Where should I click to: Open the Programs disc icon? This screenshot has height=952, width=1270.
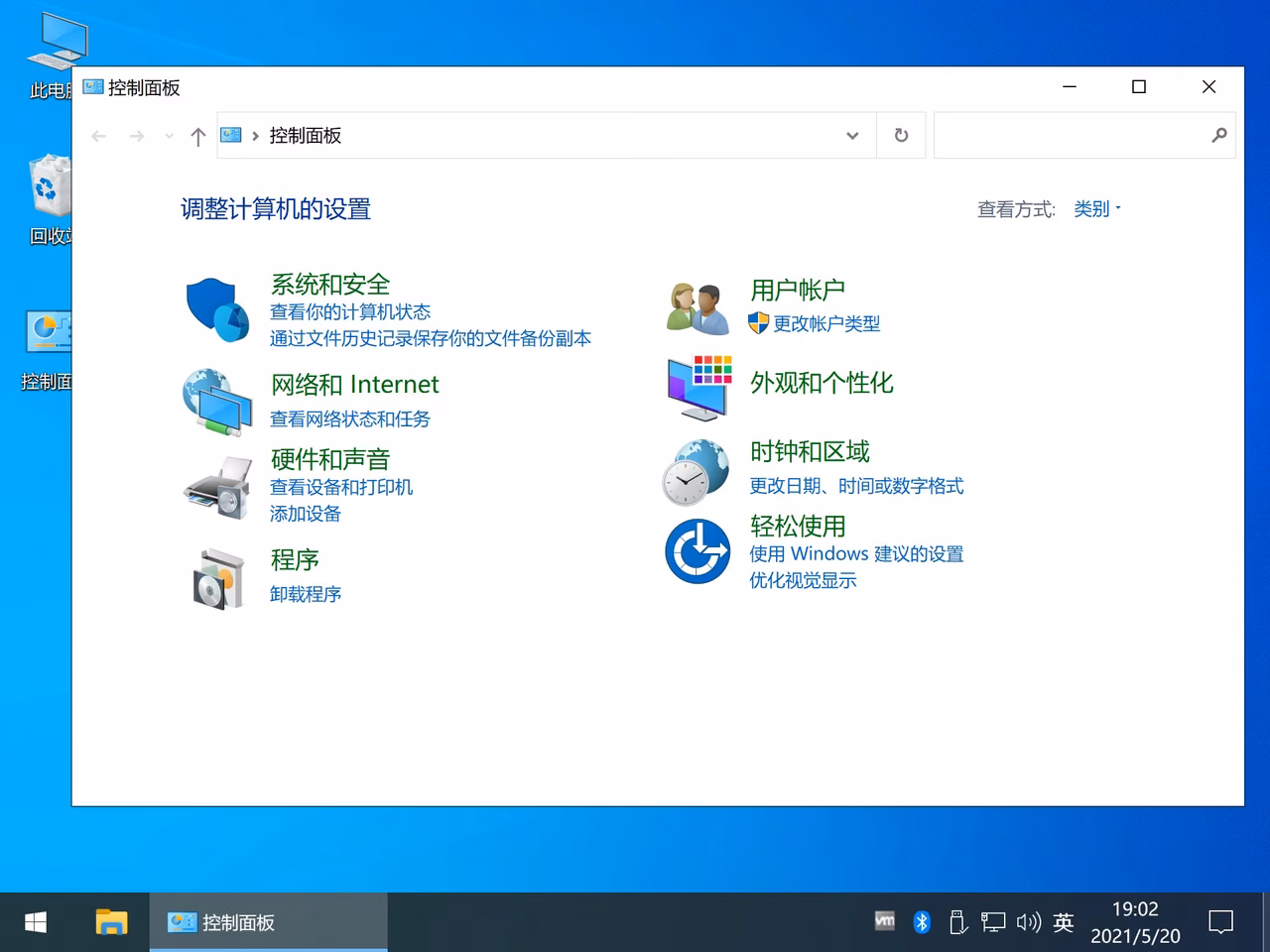point(217,579)
